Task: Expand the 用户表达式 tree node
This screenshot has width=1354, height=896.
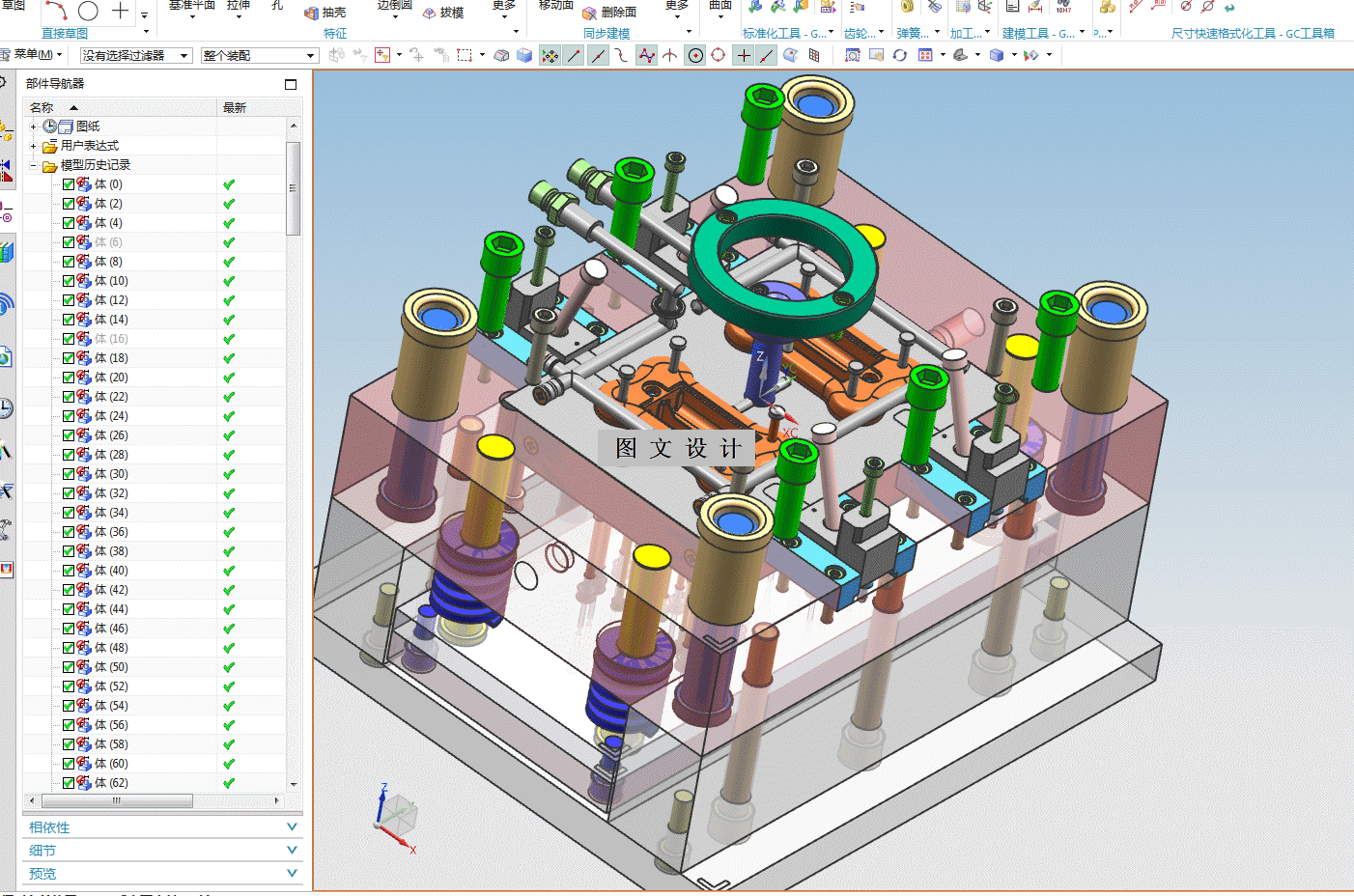Action: pos(34,146)
